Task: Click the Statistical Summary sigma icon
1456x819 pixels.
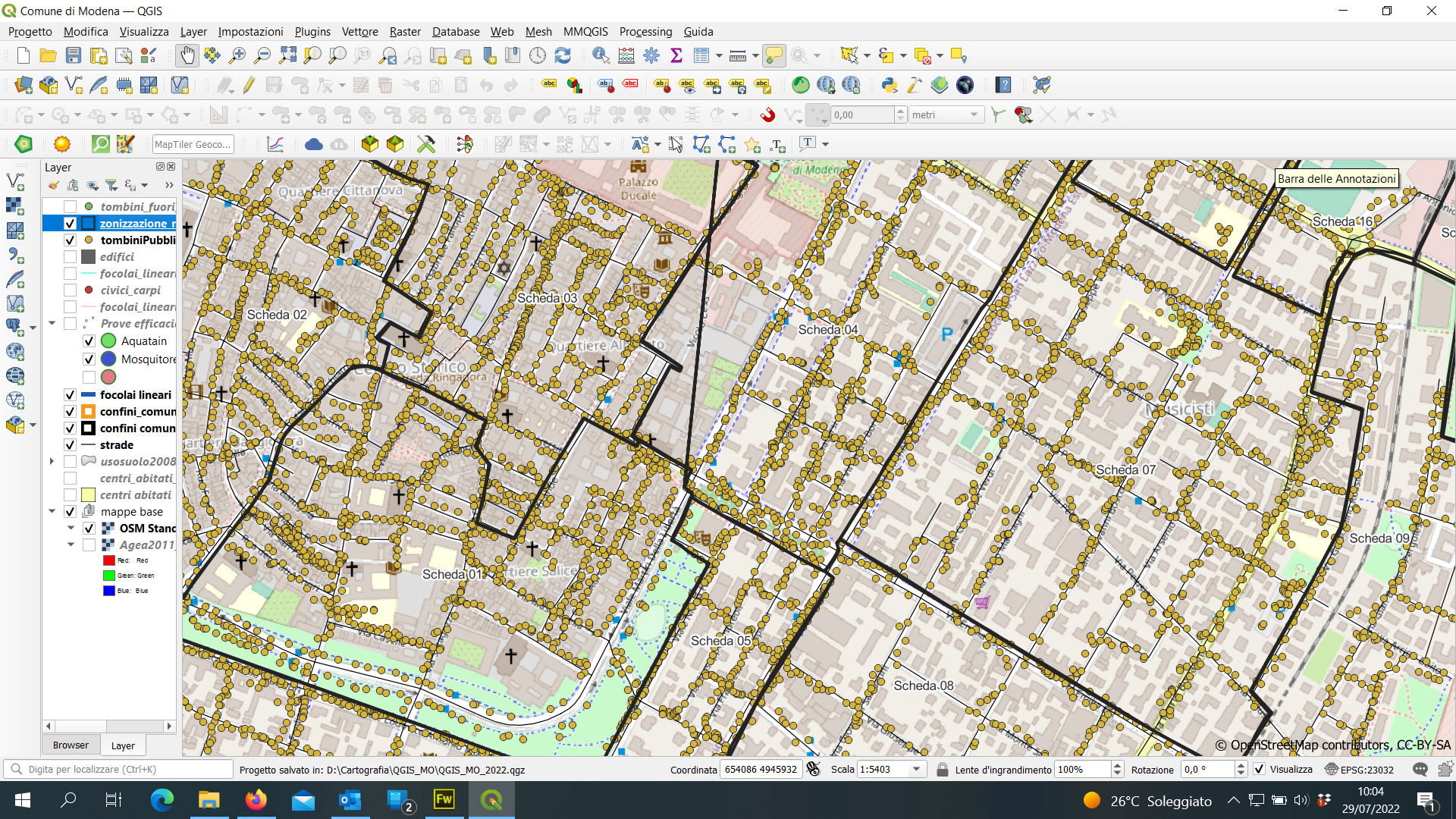Action: pos(676,55)
